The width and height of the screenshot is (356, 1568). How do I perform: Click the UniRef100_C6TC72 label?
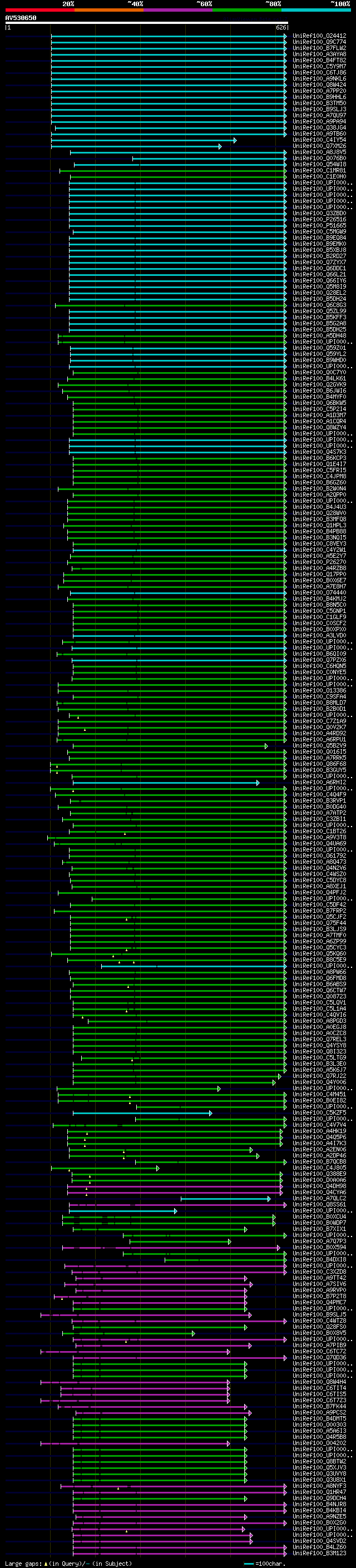[319, 1351]
